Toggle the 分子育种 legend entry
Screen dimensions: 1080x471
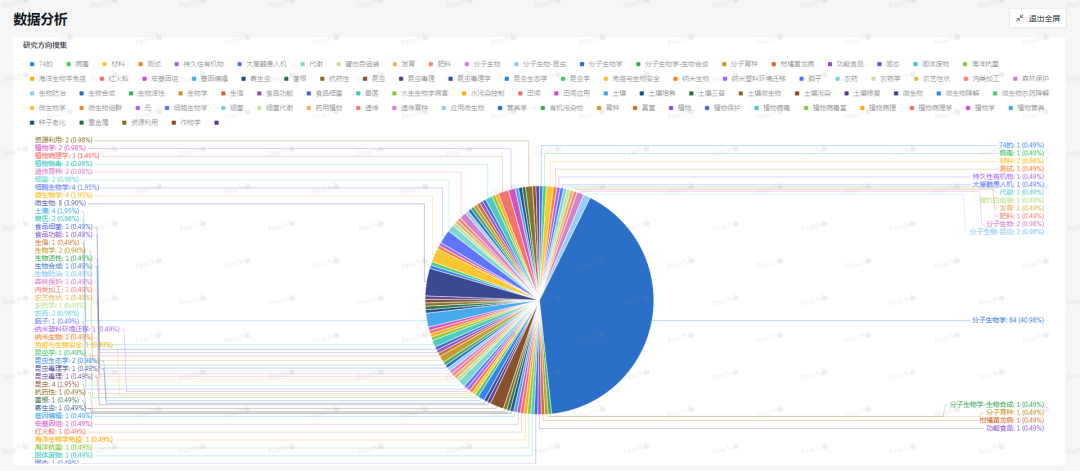point(740,64)
